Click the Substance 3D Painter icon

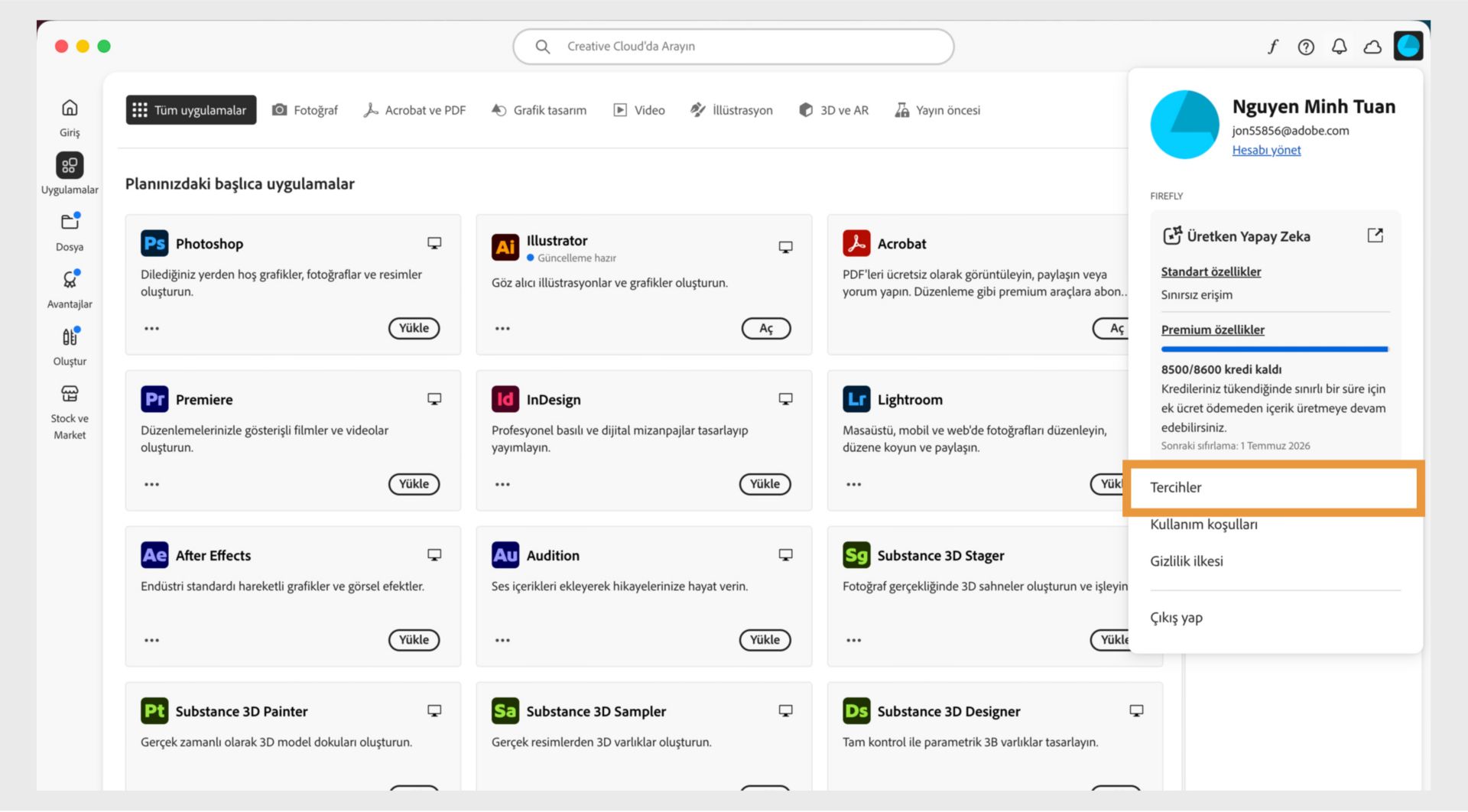point(154,711)
